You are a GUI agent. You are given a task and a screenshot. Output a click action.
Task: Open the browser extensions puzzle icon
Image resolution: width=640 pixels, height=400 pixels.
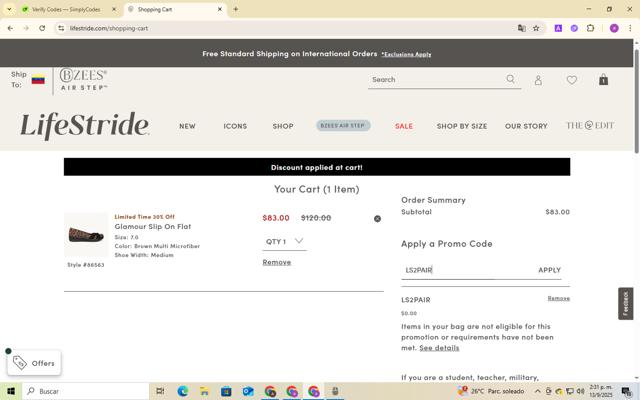(590, 28)
